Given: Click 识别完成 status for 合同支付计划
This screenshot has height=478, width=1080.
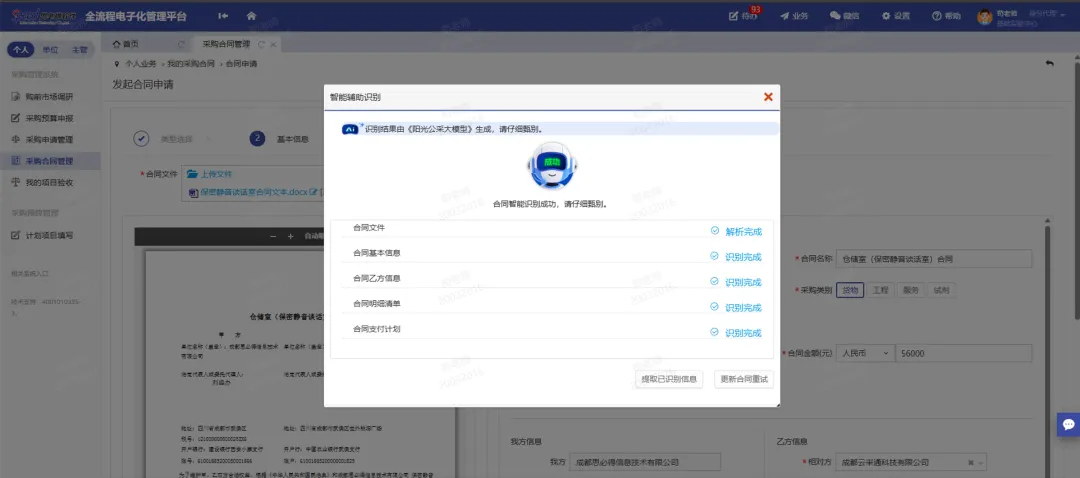Looking at the screenshot, I should [x=743, y=333].
